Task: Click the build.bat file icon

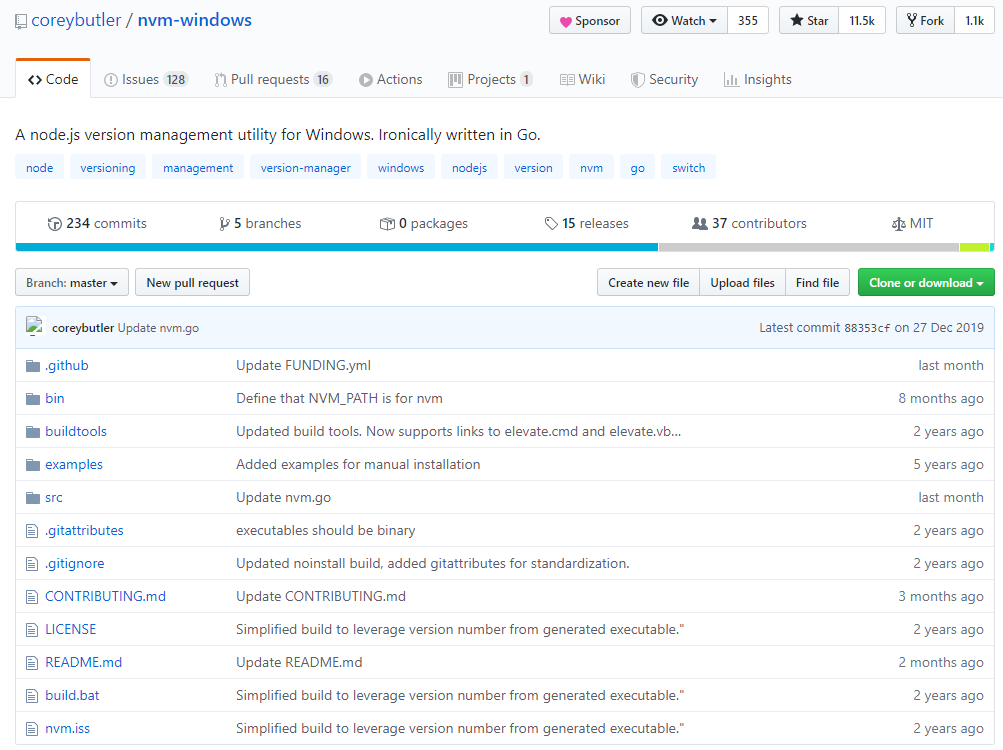Action: pyautogui.click(x=32, y=696)
